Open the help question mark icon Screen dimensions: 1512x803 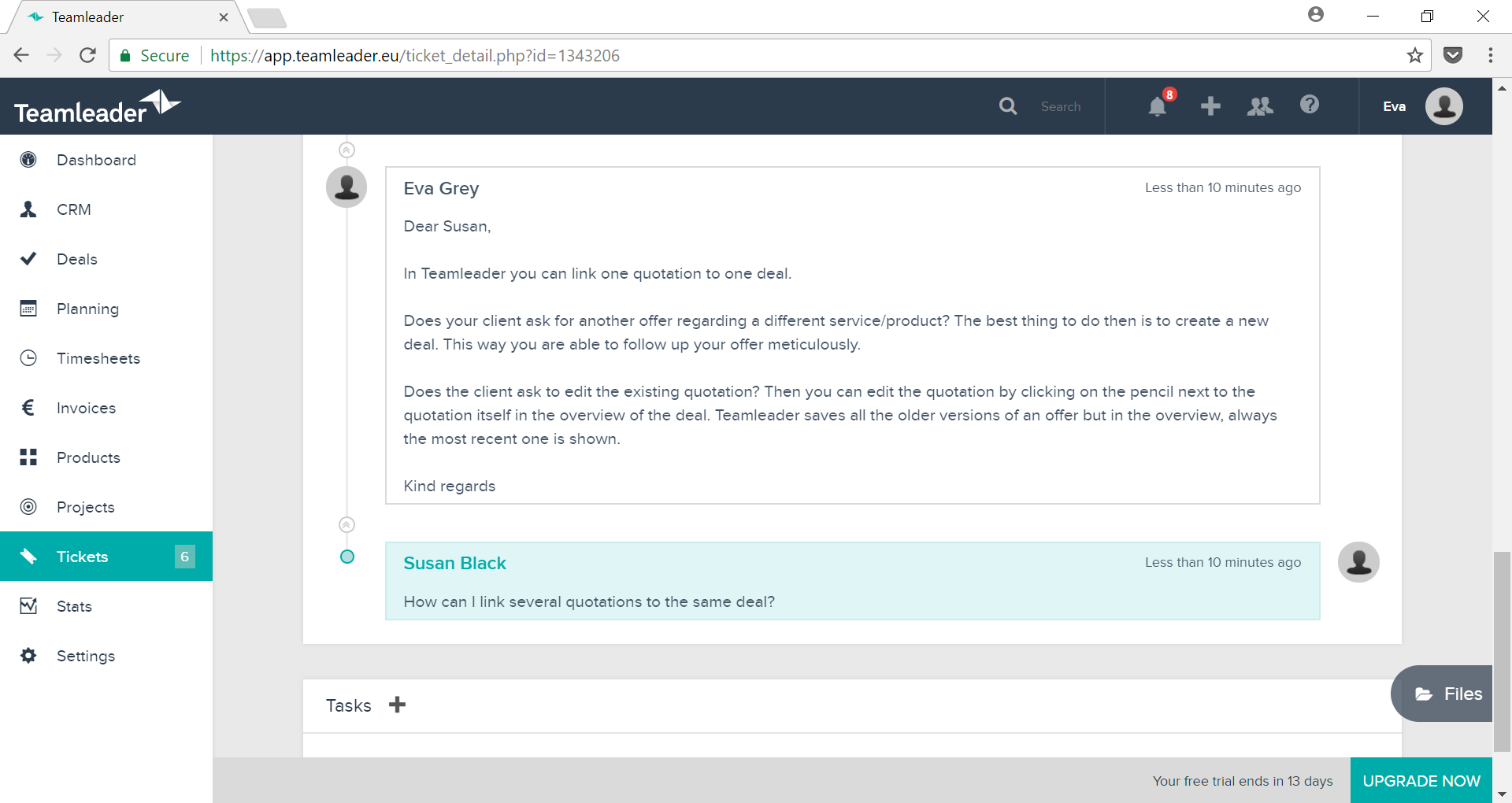click(1310, 105)
